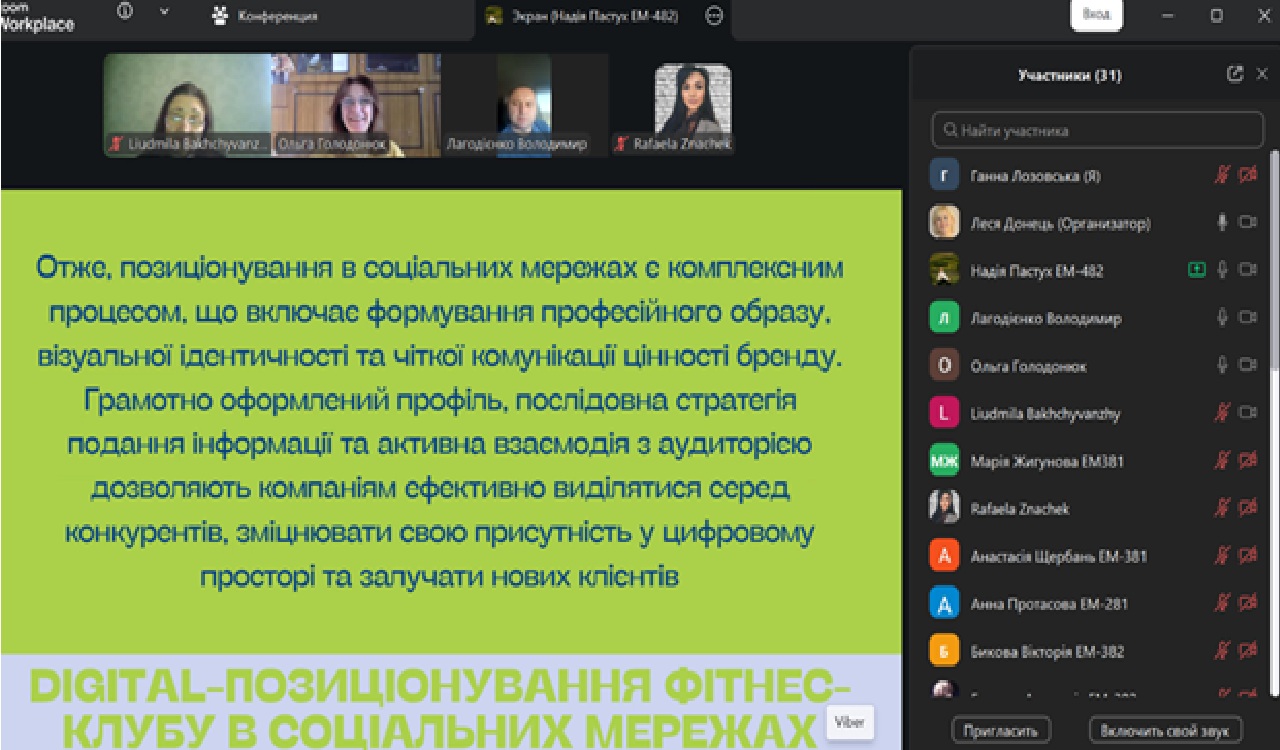Image resolution: width=1280 pixels, height=750 pixels.
Task: Click the Вход button in the title bar
Action: point(1096,16)
